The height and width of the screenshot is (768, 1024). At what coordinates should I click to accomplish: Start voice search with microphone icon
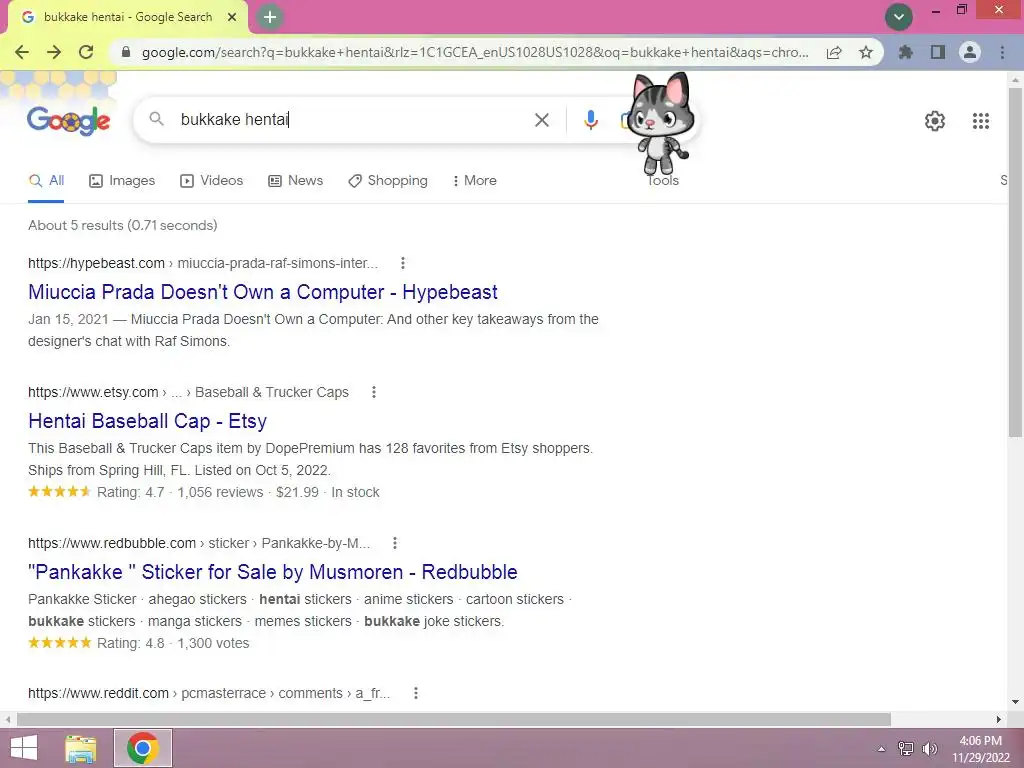pos(590,120)
